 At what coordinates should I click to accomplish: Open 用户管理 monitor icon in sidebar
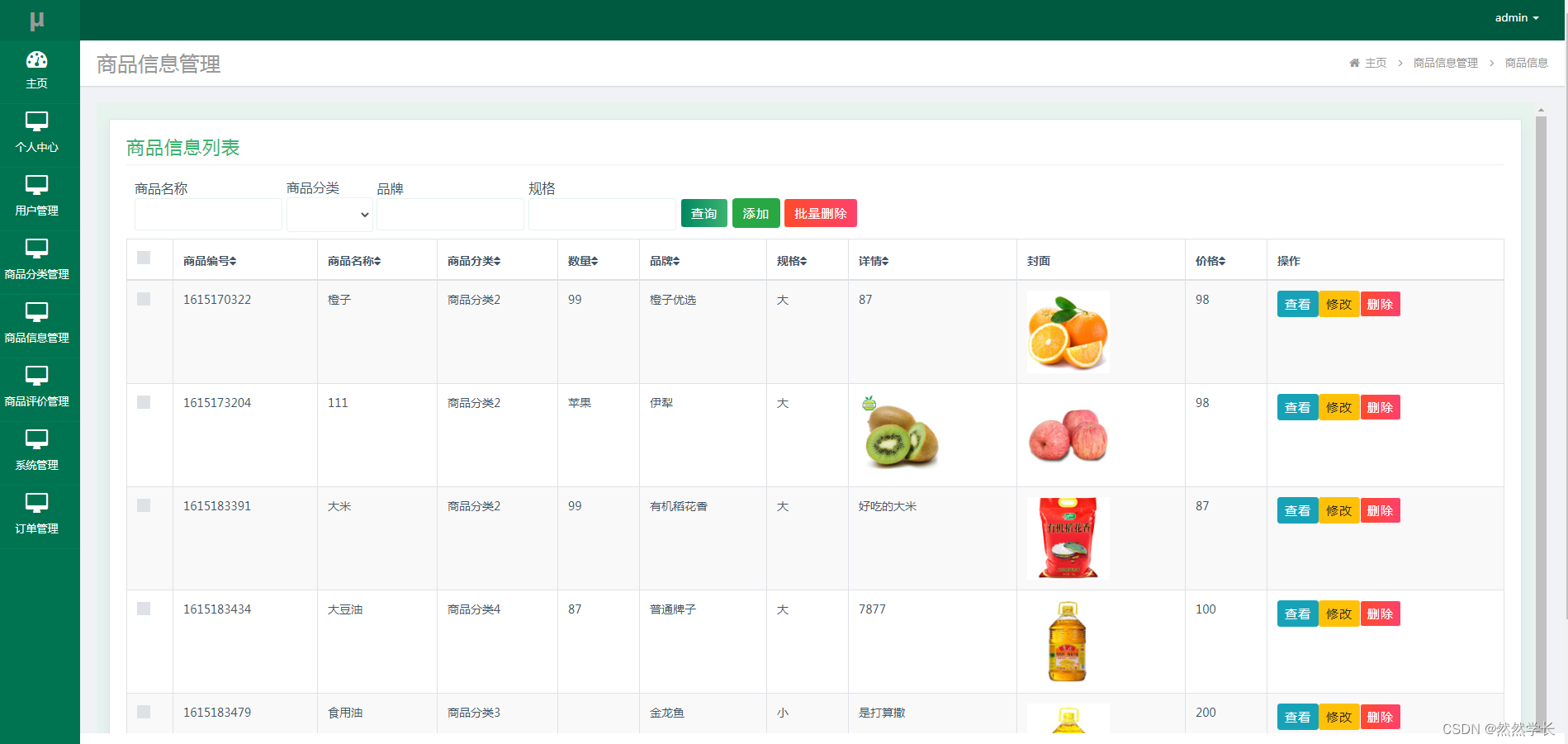click(37, 185)
